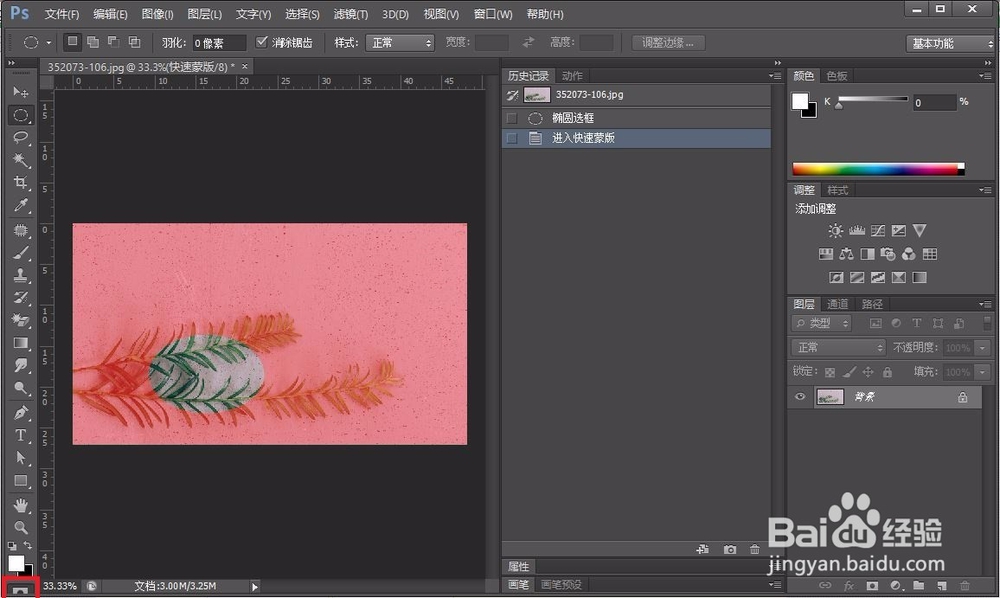This screenshot has width=1000, height=598.
Task: Lock transparent pixels in Layers panel
Action: [x=829, y=372]
